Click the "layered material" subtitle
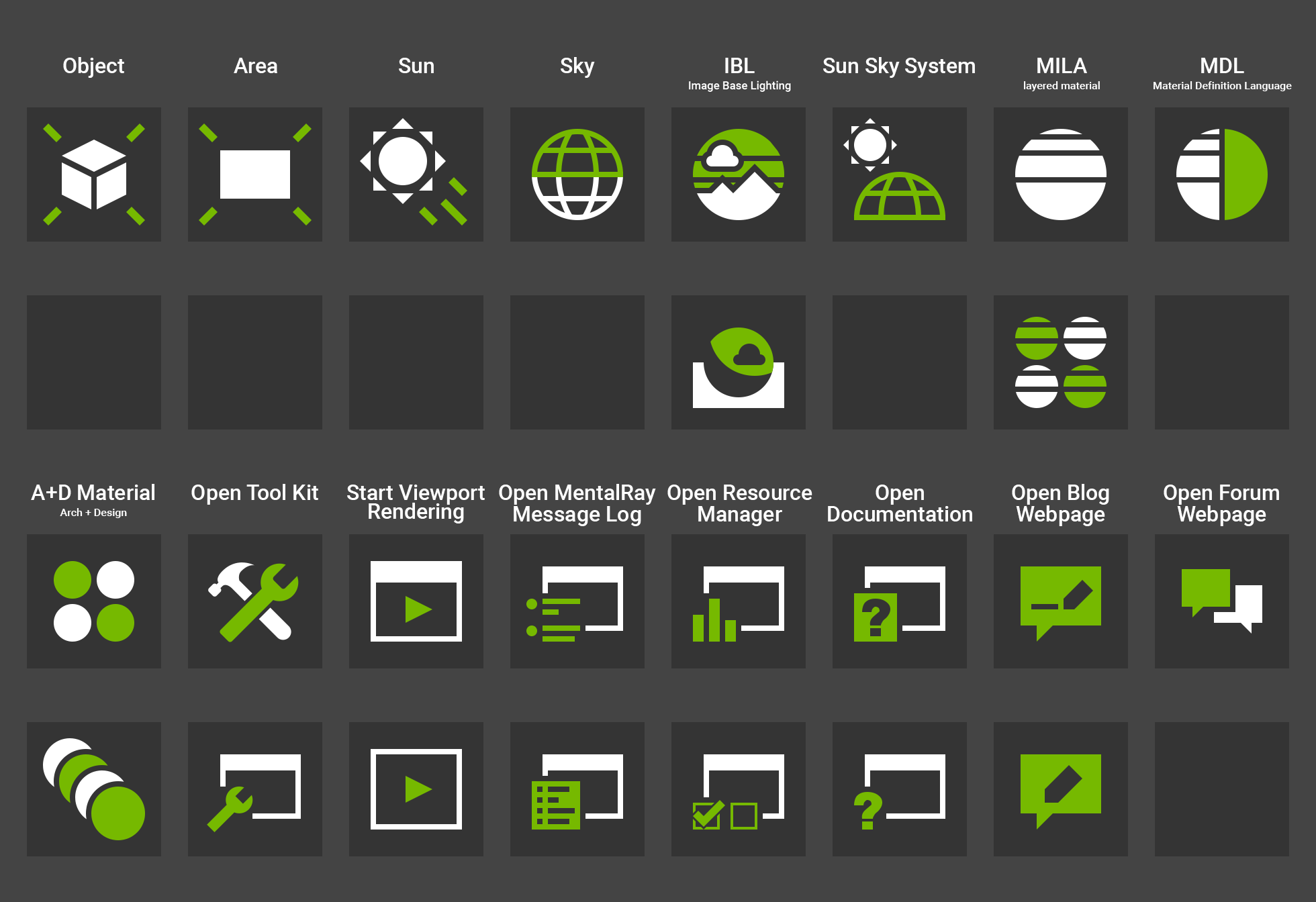 coord(1062,86)
